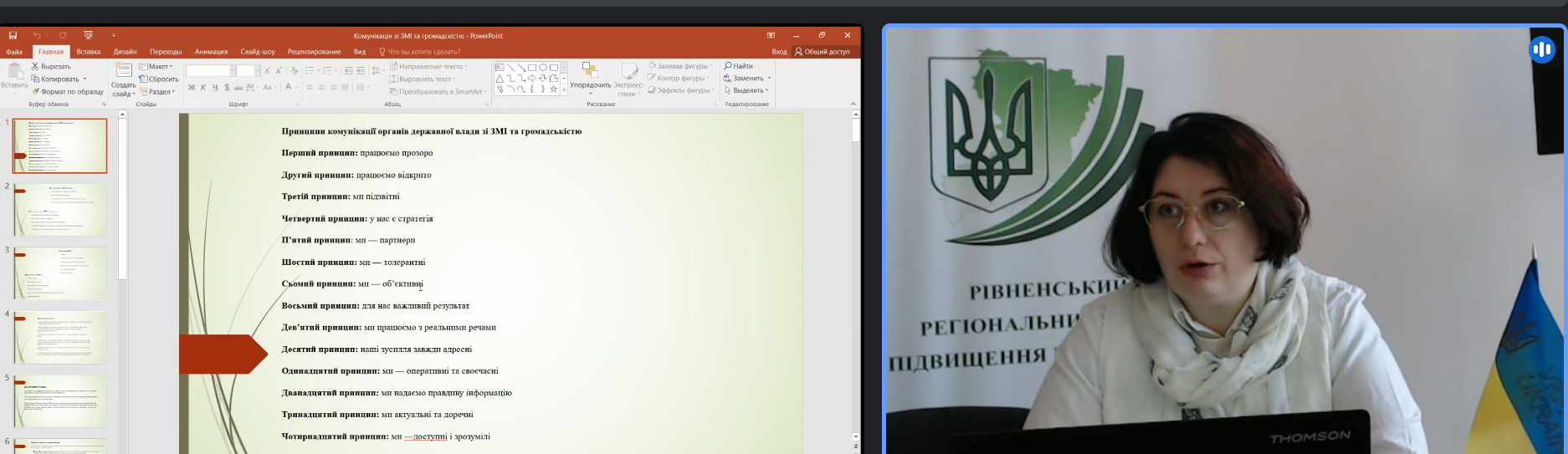
Task: Click the Общий доступ share button
Action: (x=822, y=52)
